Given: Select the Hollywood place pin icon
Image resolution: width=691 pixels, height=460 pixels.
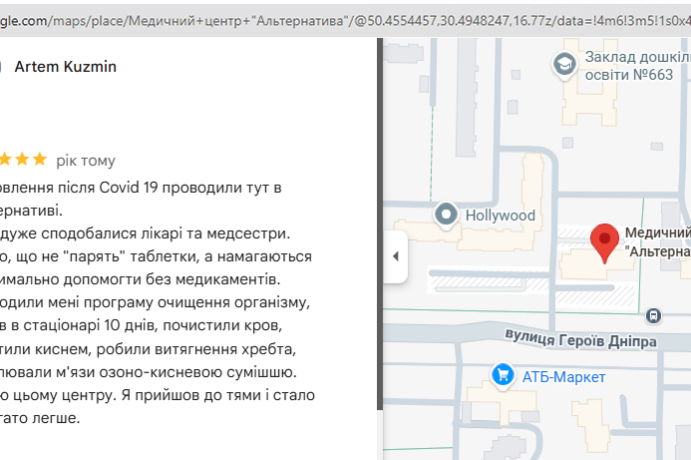Looking at the screenshot, I should point(447,214).
